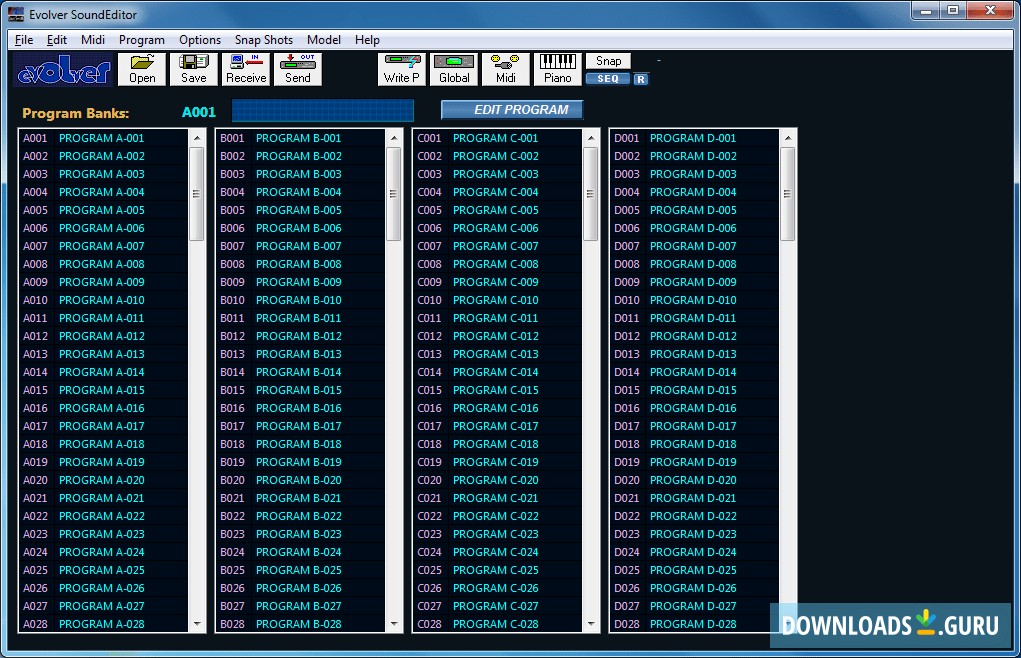Click the progress bar next to A001
The image size is (1021, 658).
point(322,109)
